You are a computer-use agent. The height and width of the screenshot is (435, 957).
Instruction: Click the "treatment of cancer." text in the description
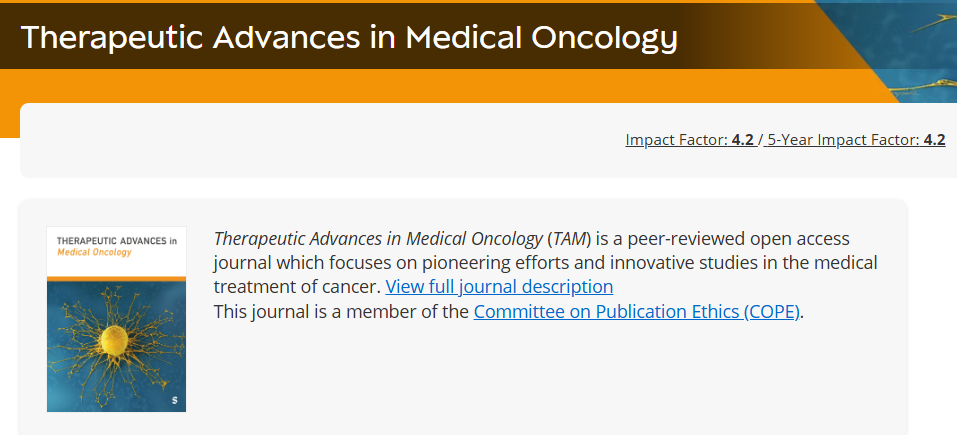click(297, 287)
